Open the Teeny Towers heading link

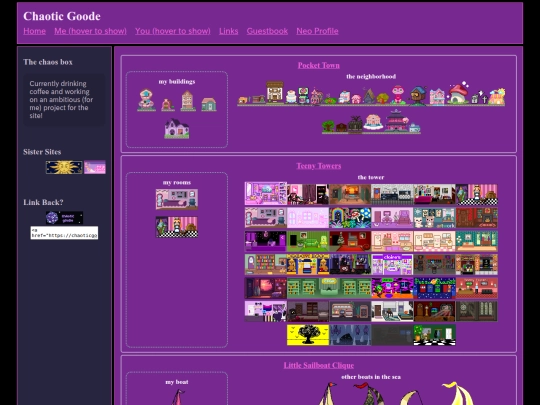coord(319,166)
